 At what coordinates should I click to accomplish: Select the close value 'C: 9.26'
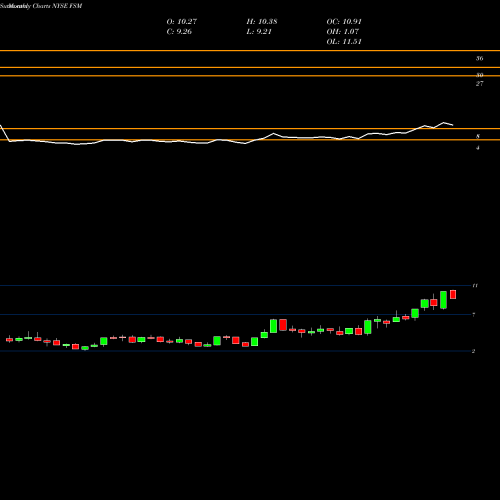pos(179,32)
